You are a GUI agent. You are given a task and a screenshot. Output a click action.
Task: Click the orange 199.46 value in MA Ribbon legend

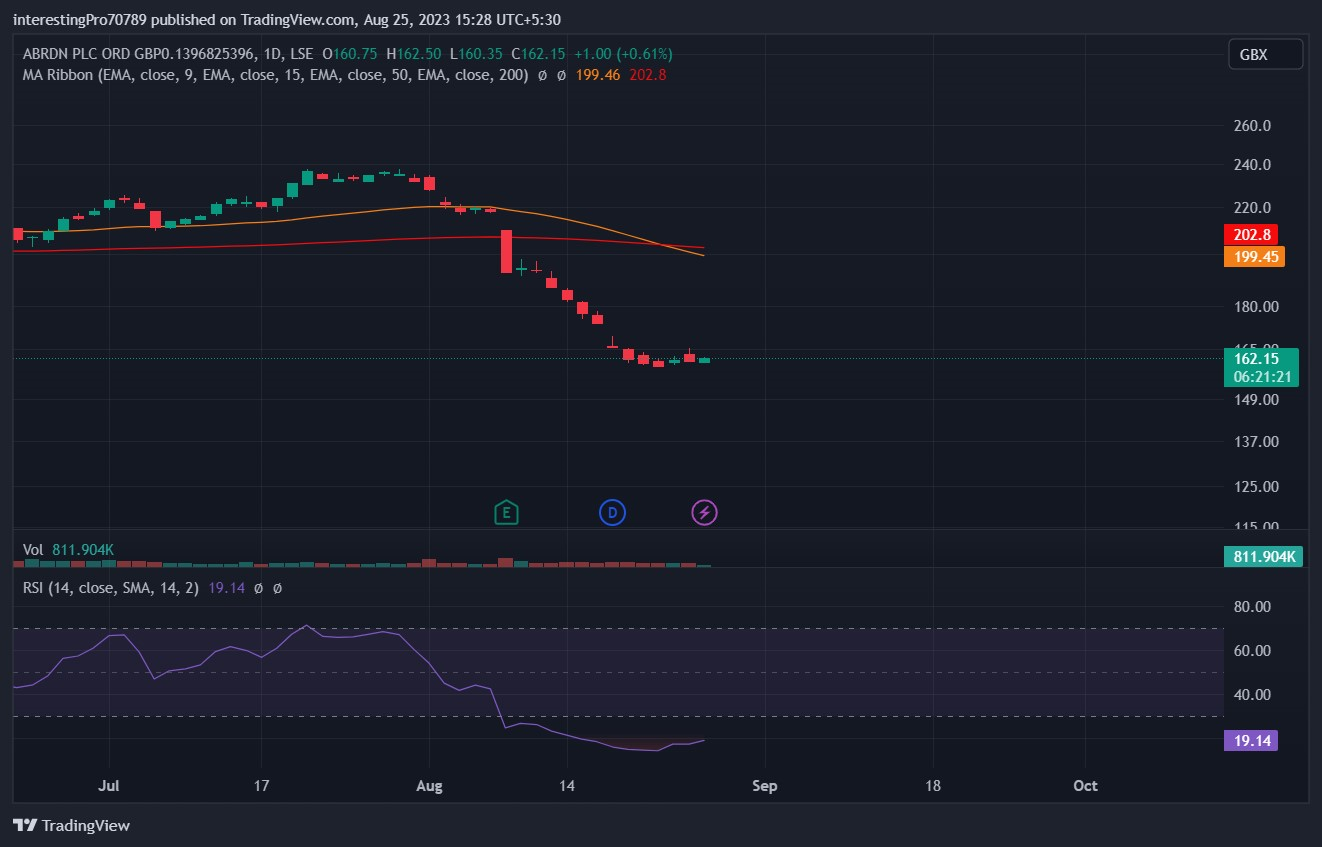click(598, 75)
